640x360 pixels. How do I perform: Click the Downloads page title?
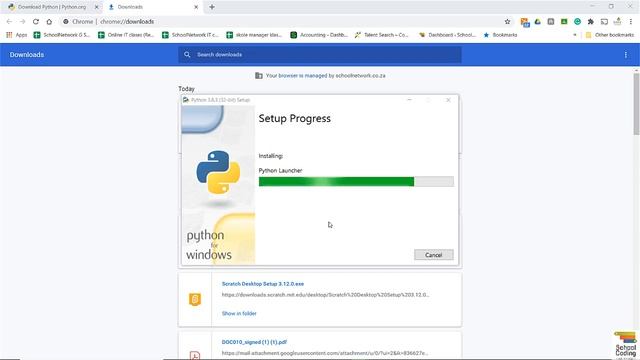(27, 55)
